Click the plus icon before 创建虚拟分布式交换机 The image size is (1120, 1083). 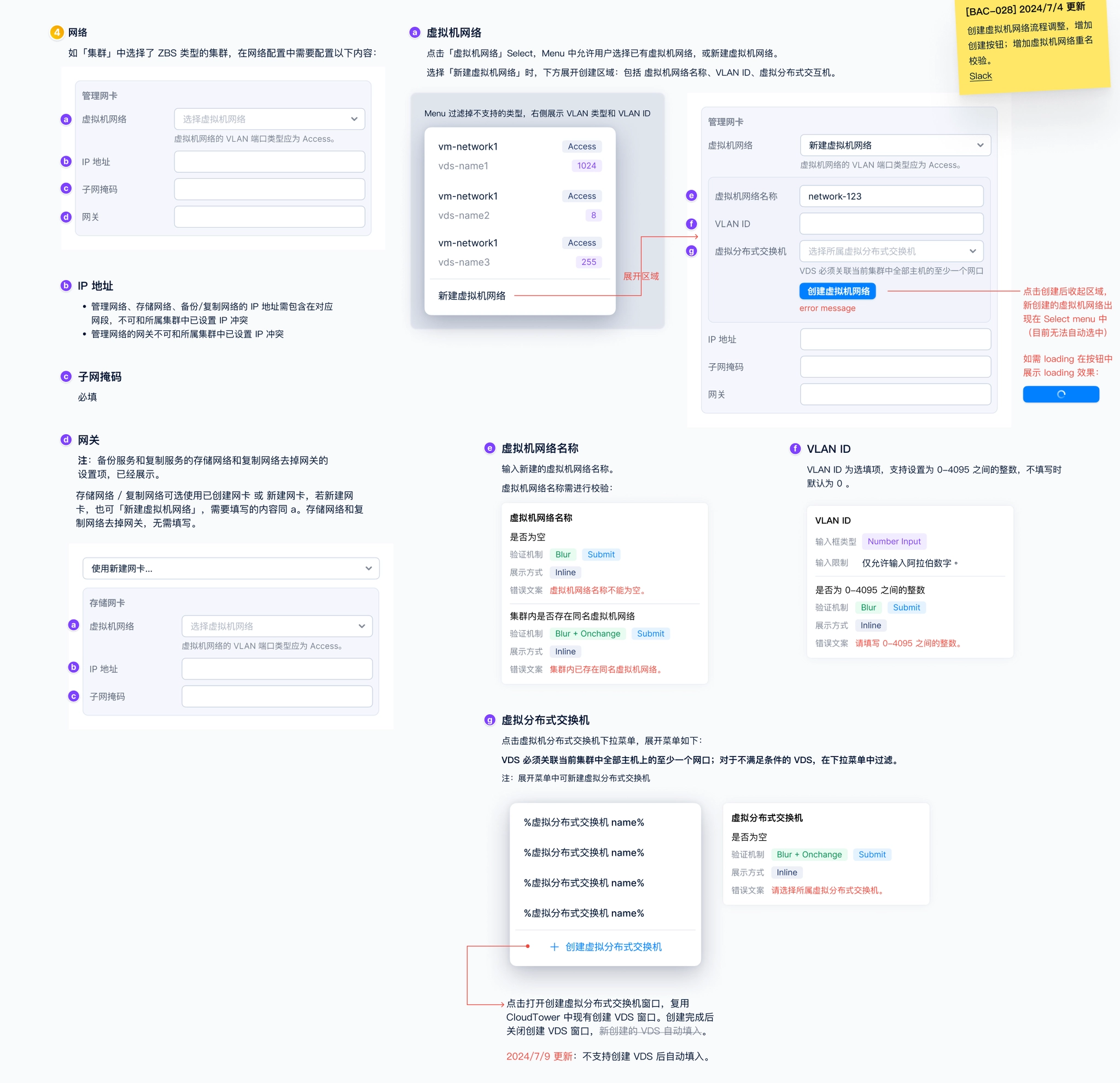click(x=555, y=947)
